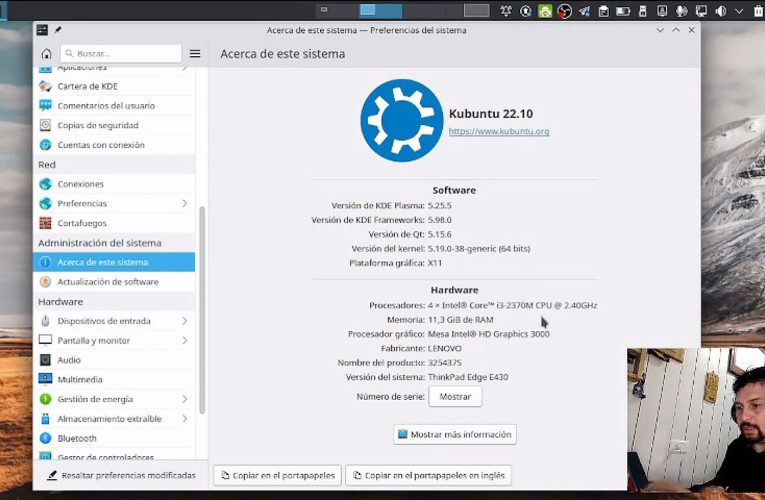Open Actualización de software
The image size is (765, 500).
[114, 282]
